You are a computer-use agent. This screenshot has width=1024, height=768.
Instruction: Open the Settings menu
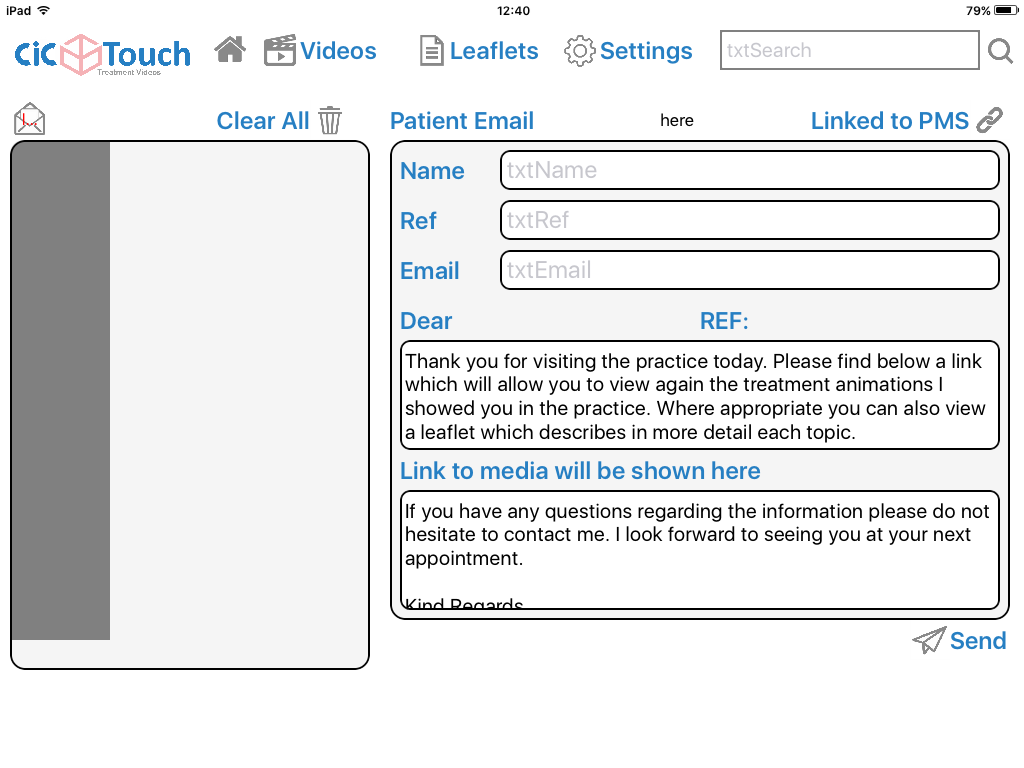coord(646,51)
